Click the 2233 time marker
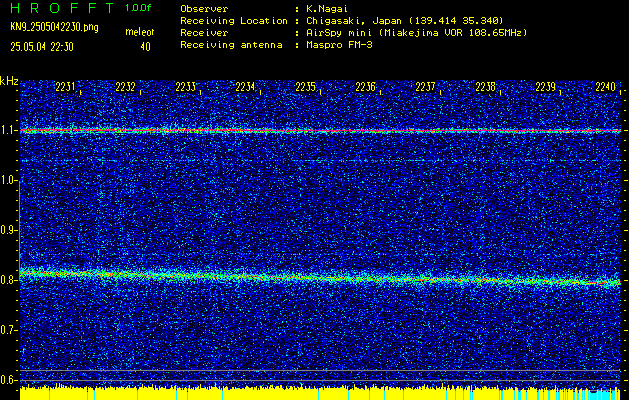Viewport: 629px width, 400px height. coord(186,87)
